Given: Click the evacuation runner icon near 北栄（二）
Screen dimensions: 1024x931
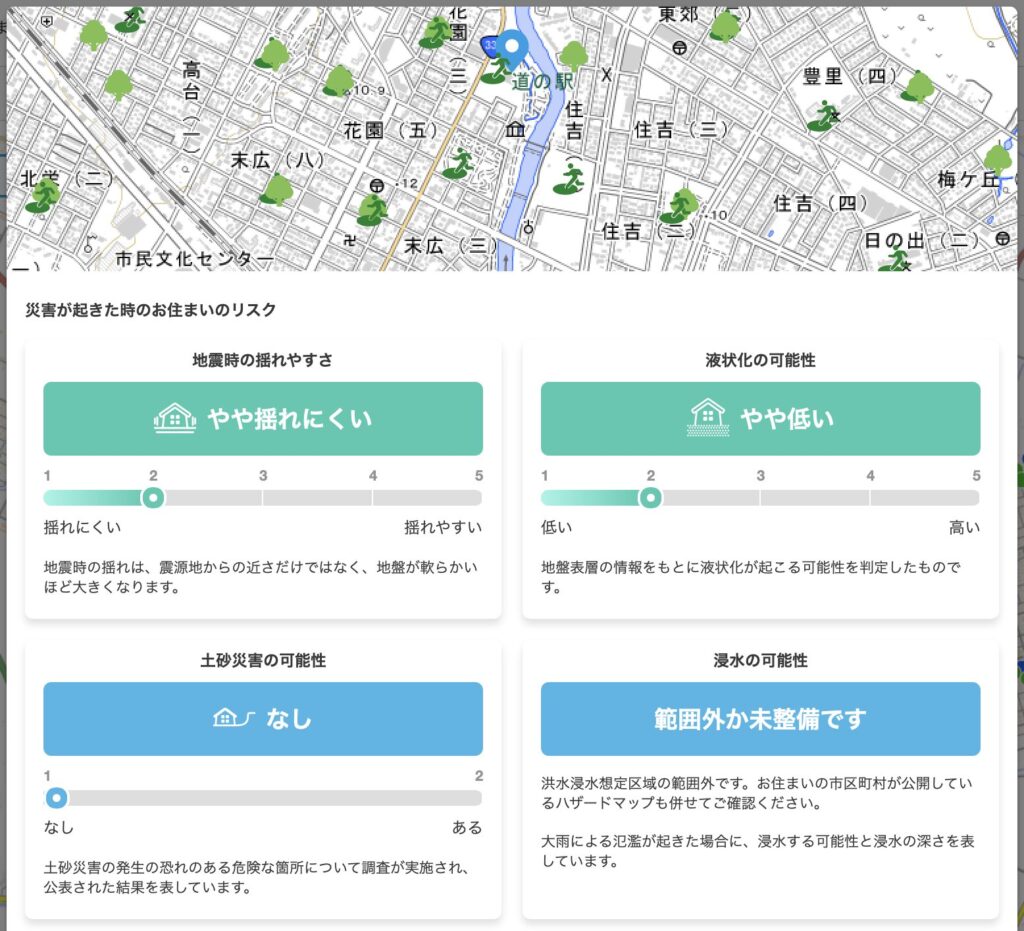Looking at the screenshot, I should (x=42, y=196).
